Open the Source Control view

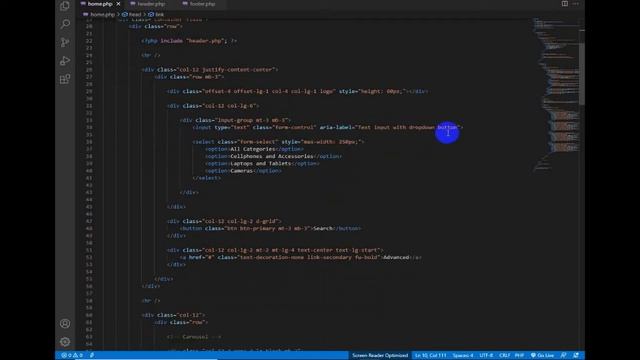(x=65, y=42)
